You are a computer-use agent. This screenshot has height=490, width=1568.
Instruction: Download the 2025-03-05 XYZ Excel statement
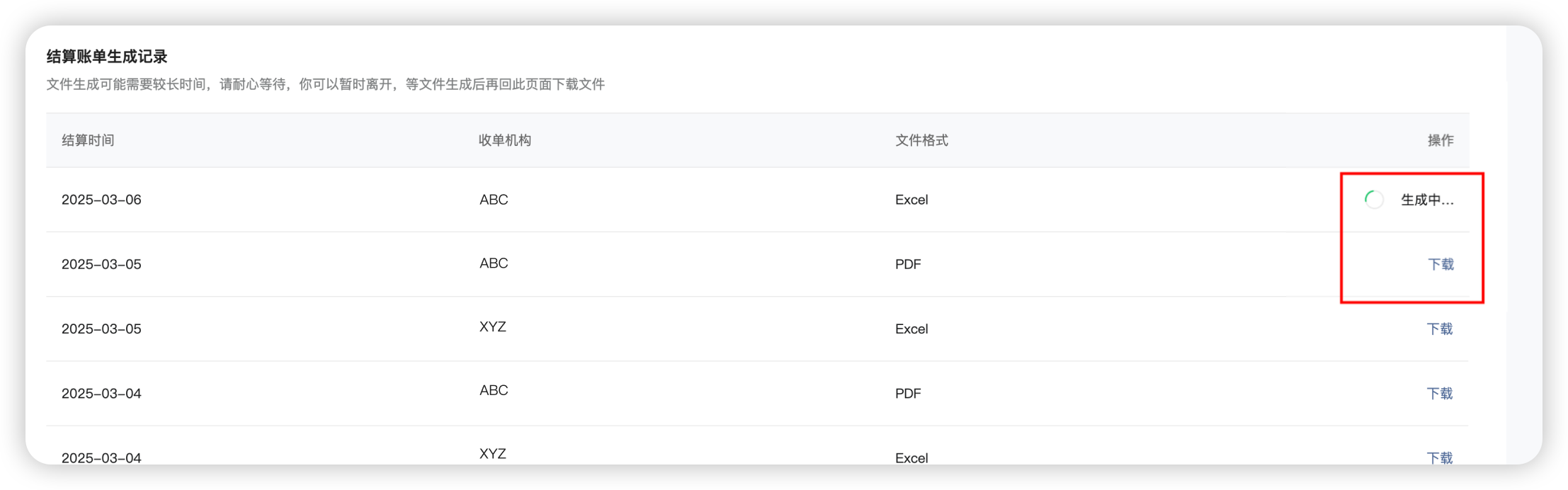[1439, 329]
